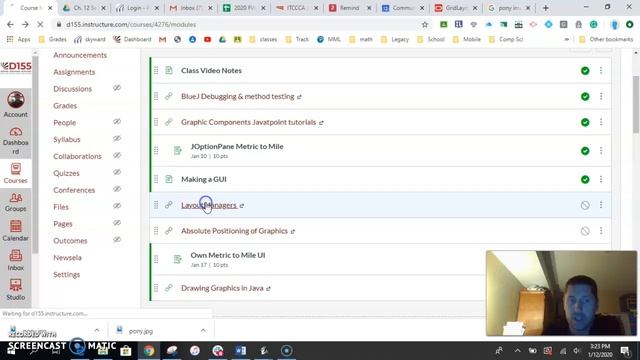This screenshot has height=360, width=640.
Task: Open the Layout Managers link
Action: pos(209,205)
